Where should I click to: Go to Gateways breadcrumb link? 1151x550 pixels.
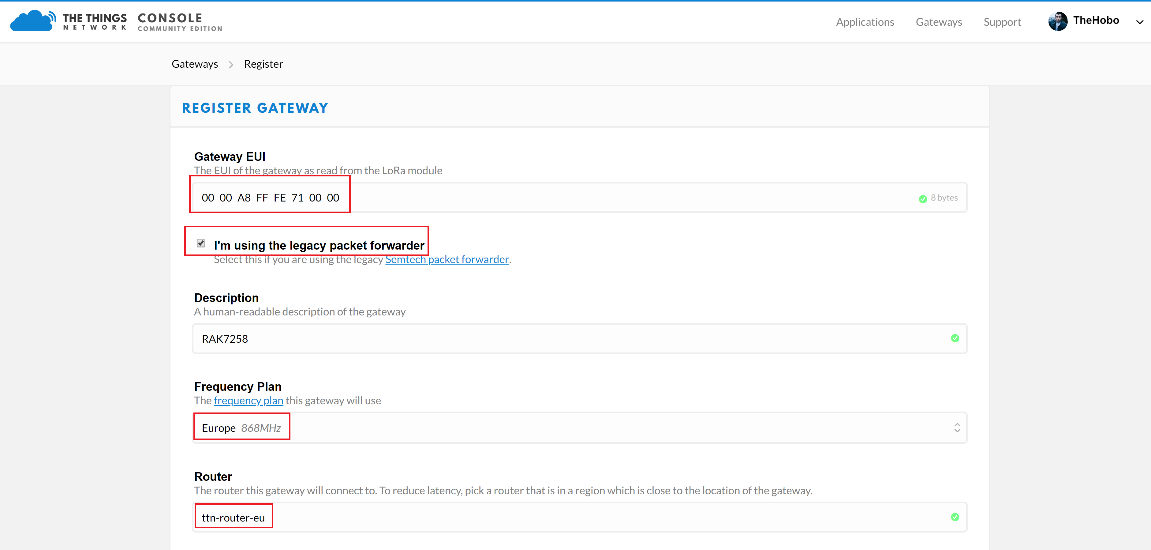coord(195,64)
